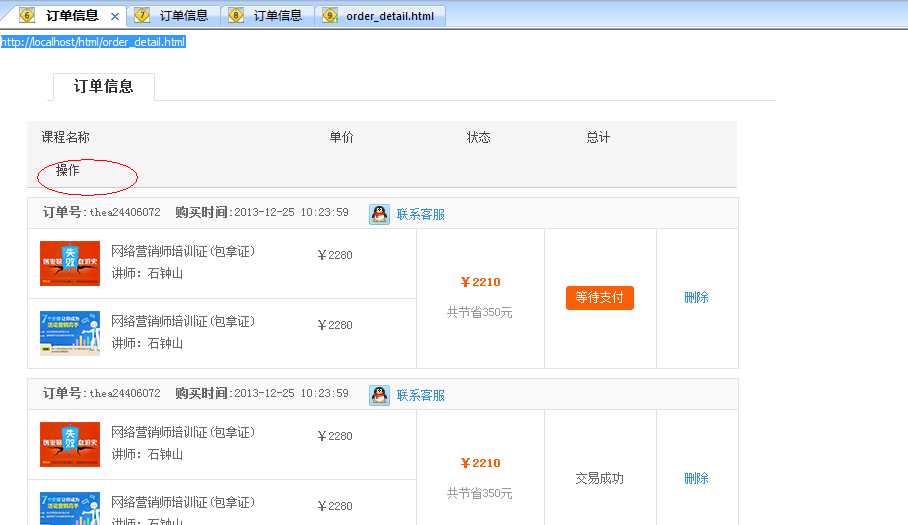The width and height of the screenshot is (908, 525).
Task: Open 联系客服 link in second order
Action: point(420,395)
